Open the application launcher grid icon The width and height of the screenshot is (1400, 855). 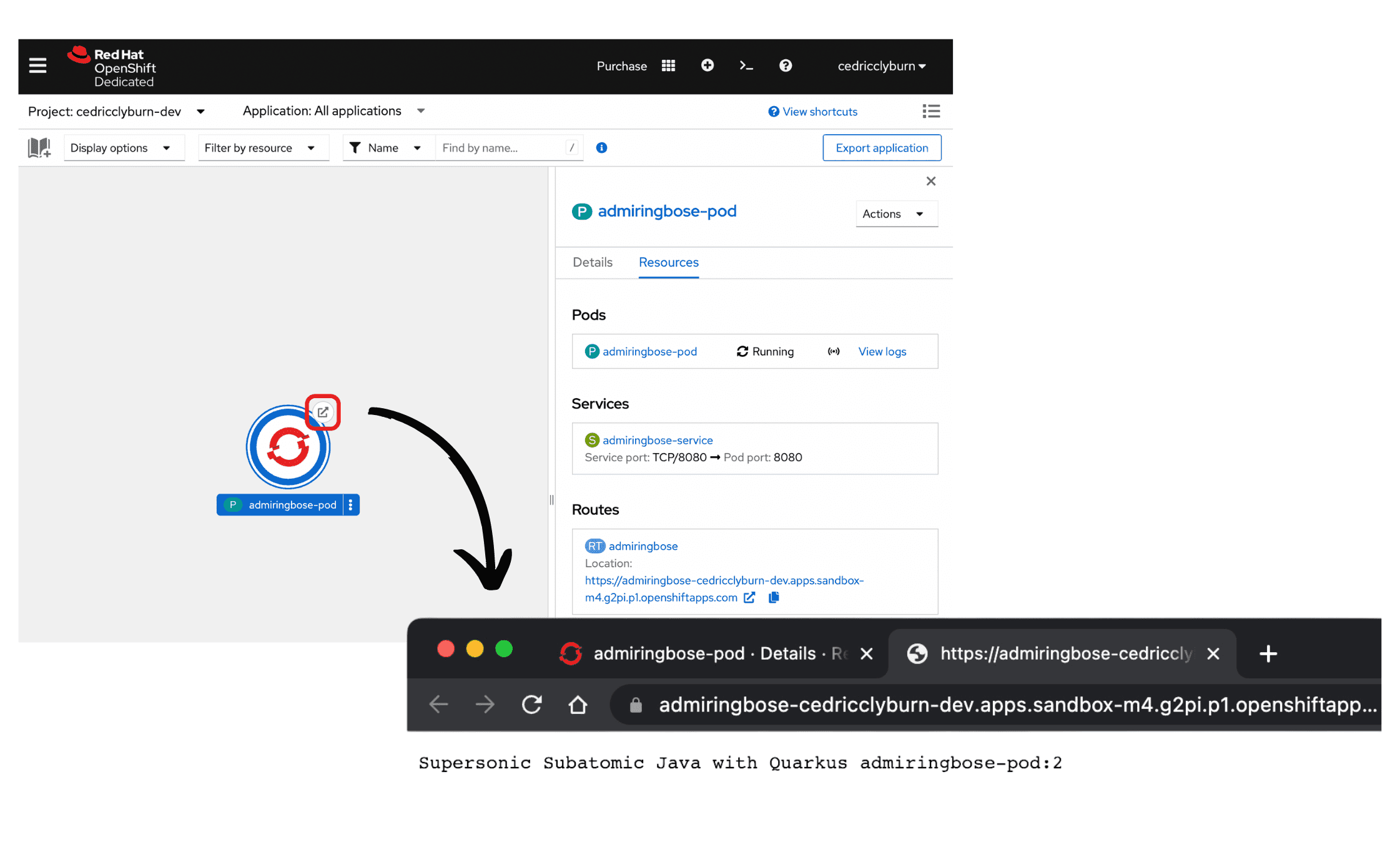click(x=668, y=66)
